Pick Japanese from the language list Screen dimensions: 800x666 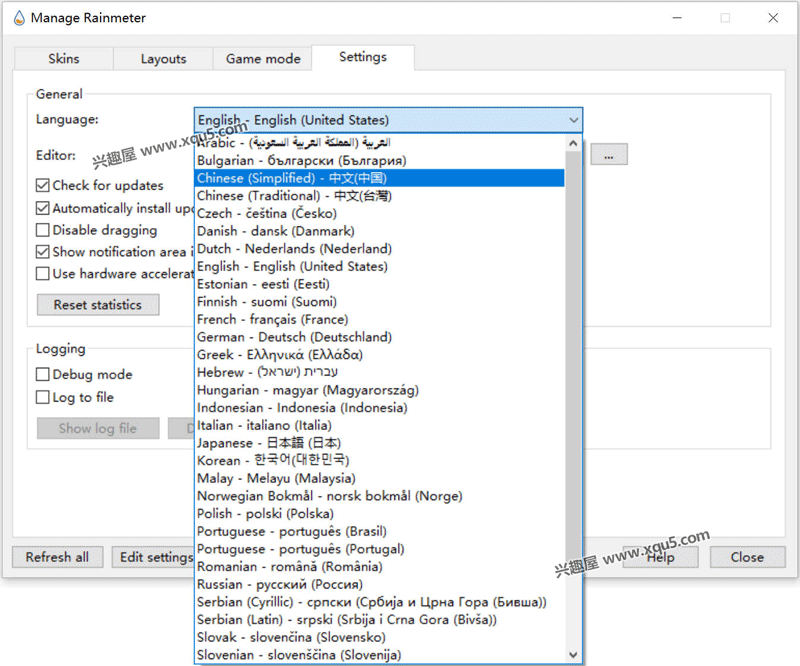pos(380,443)
